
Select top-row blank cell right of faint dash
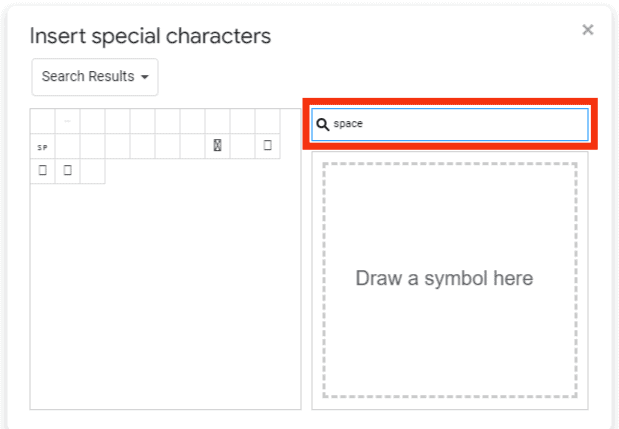(92, 121)
